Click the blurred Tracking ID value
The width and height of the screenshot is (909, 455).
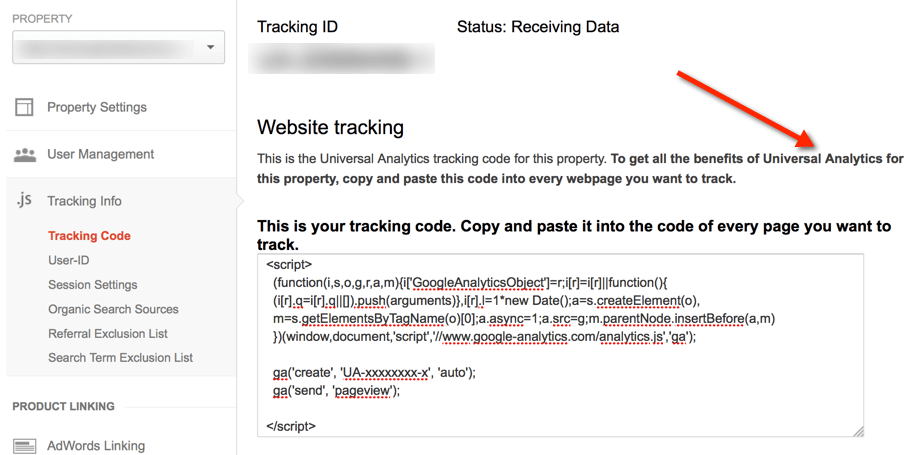pyautogui.click(x=341, y=59)
